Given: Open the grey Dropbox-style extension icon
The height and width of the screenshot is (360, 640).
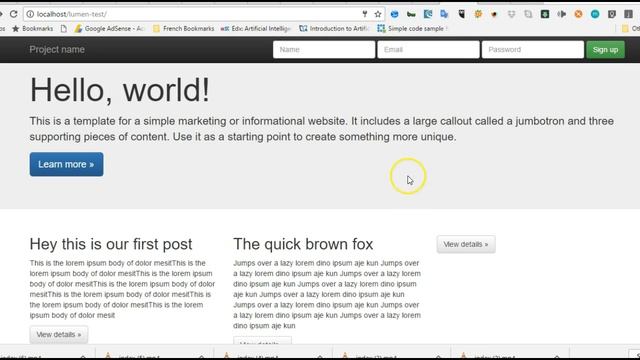Looking at the screenshot, I should pos(511,14).
